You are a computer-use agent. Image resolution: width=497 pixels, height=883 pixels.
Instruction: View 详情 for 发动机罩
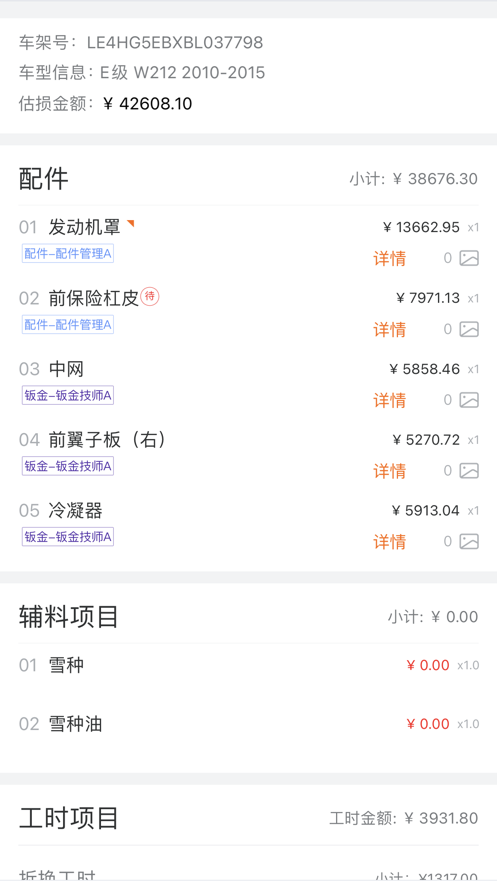pos(389,259)
